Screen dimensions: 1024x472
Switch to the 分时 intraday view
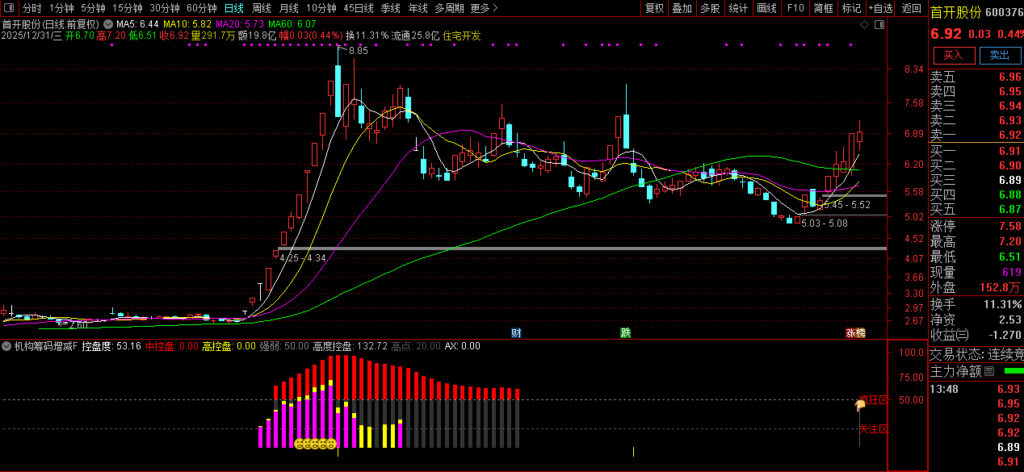pyautogui.click(x=32, y=8)
